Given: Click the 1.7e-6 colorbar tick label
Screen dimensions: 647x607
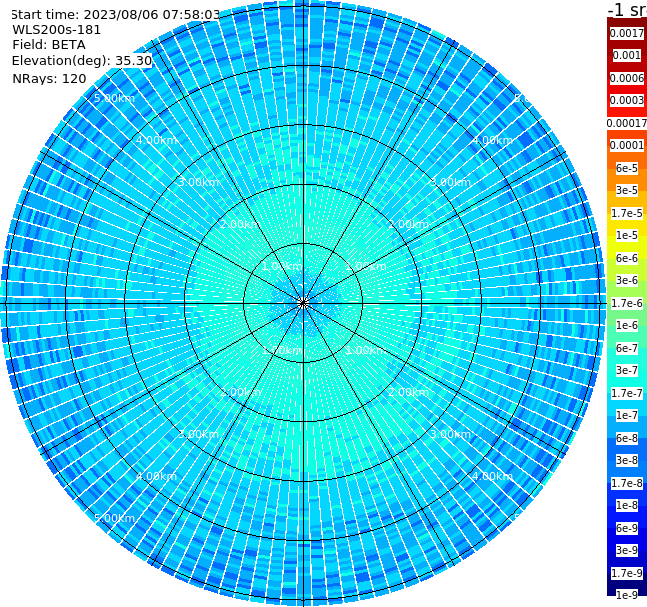Looking at the screenshot, I should pos(627,303).
